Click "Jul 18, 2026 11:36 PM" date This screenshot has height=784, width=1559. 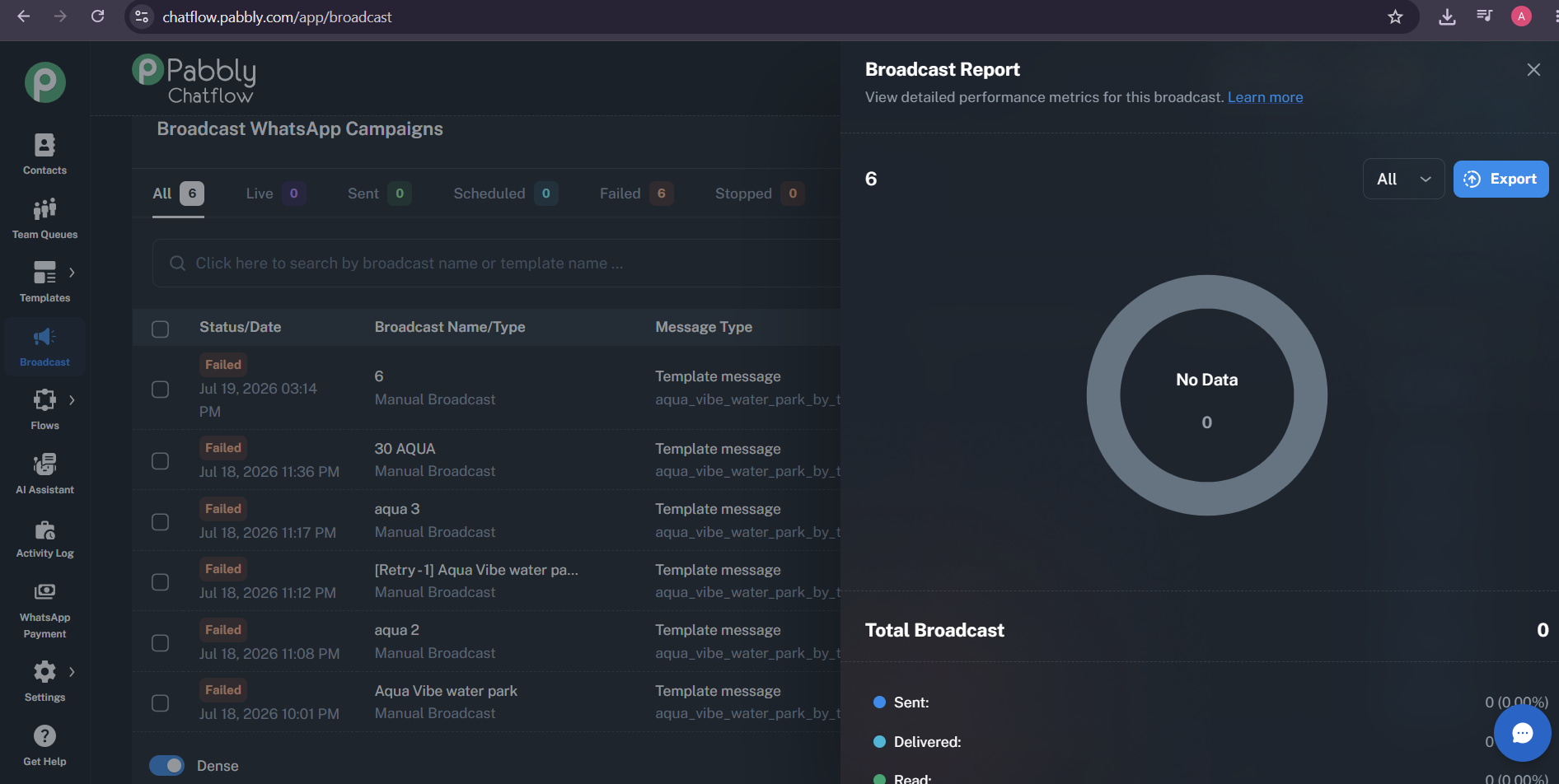pos(269,472)
